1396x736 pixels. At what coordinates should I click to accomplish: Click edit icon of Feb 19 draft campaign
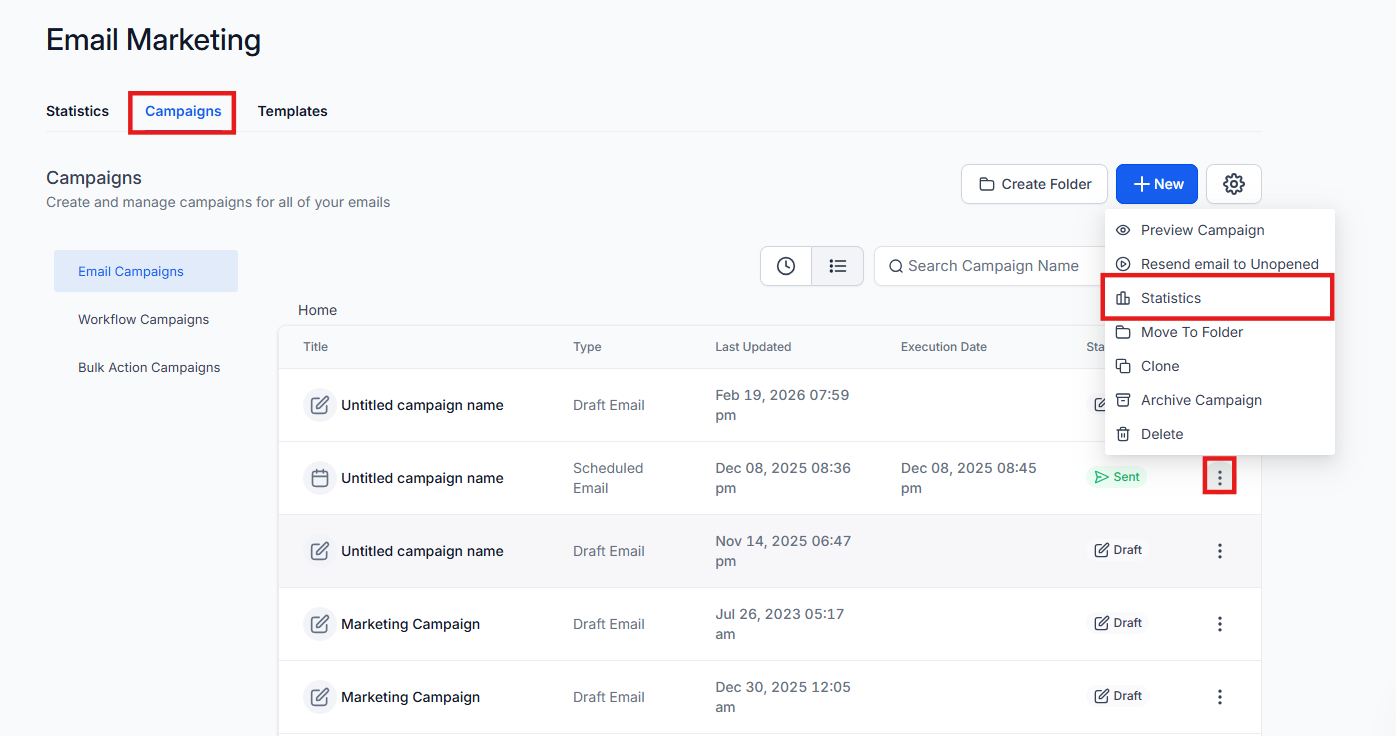(319, 405)
